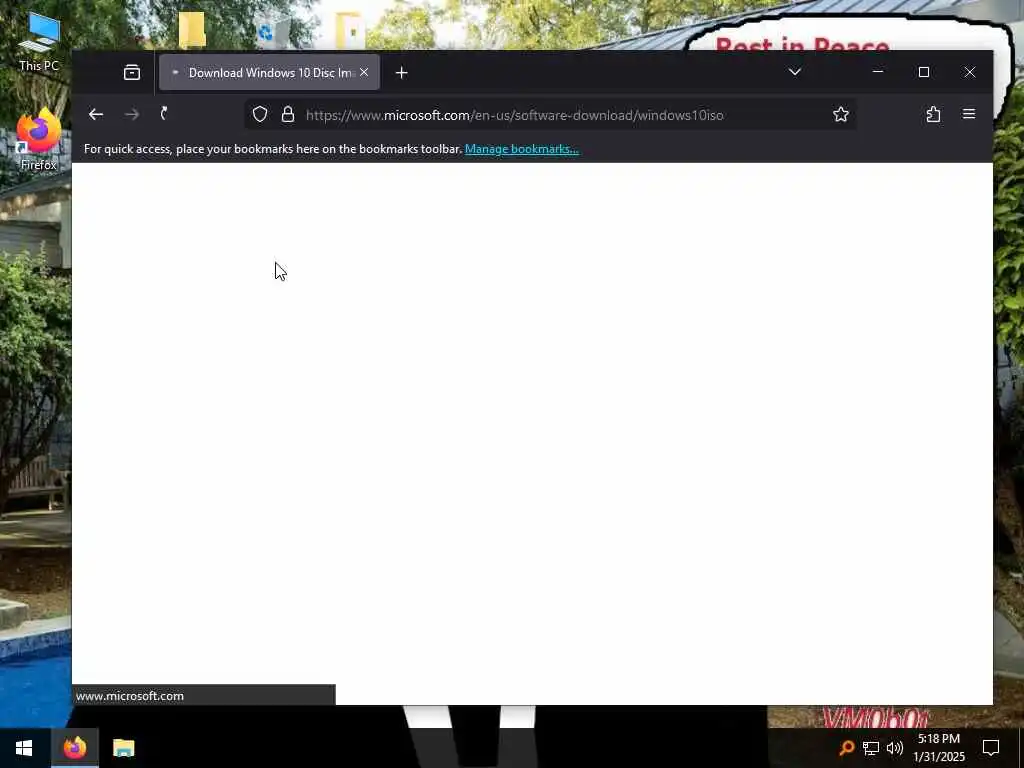Open Firefox View in the tab bar

pos(132,72)
